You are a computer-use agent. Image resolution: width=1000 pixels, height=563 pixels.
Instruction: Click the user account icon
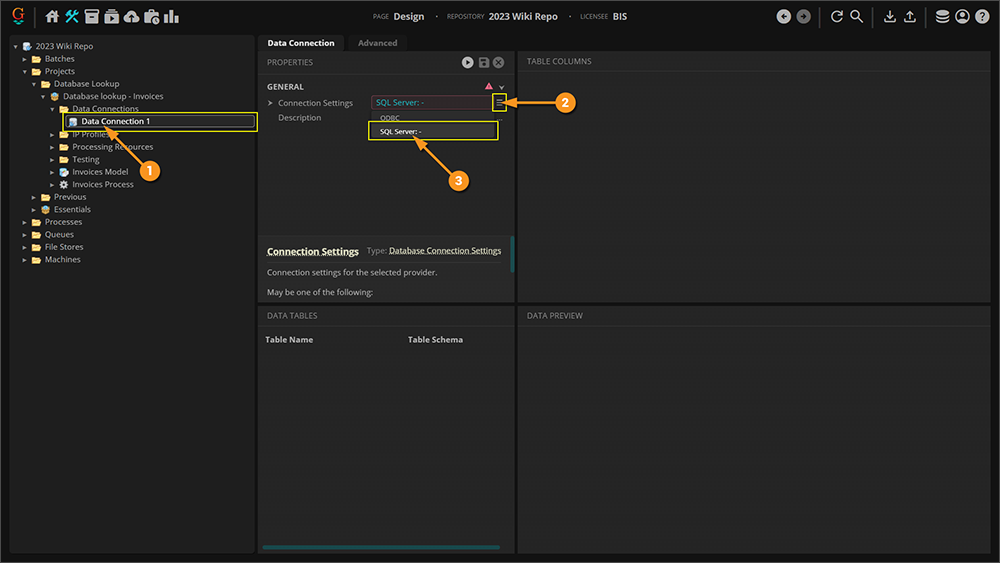click(x=962, y=17)
